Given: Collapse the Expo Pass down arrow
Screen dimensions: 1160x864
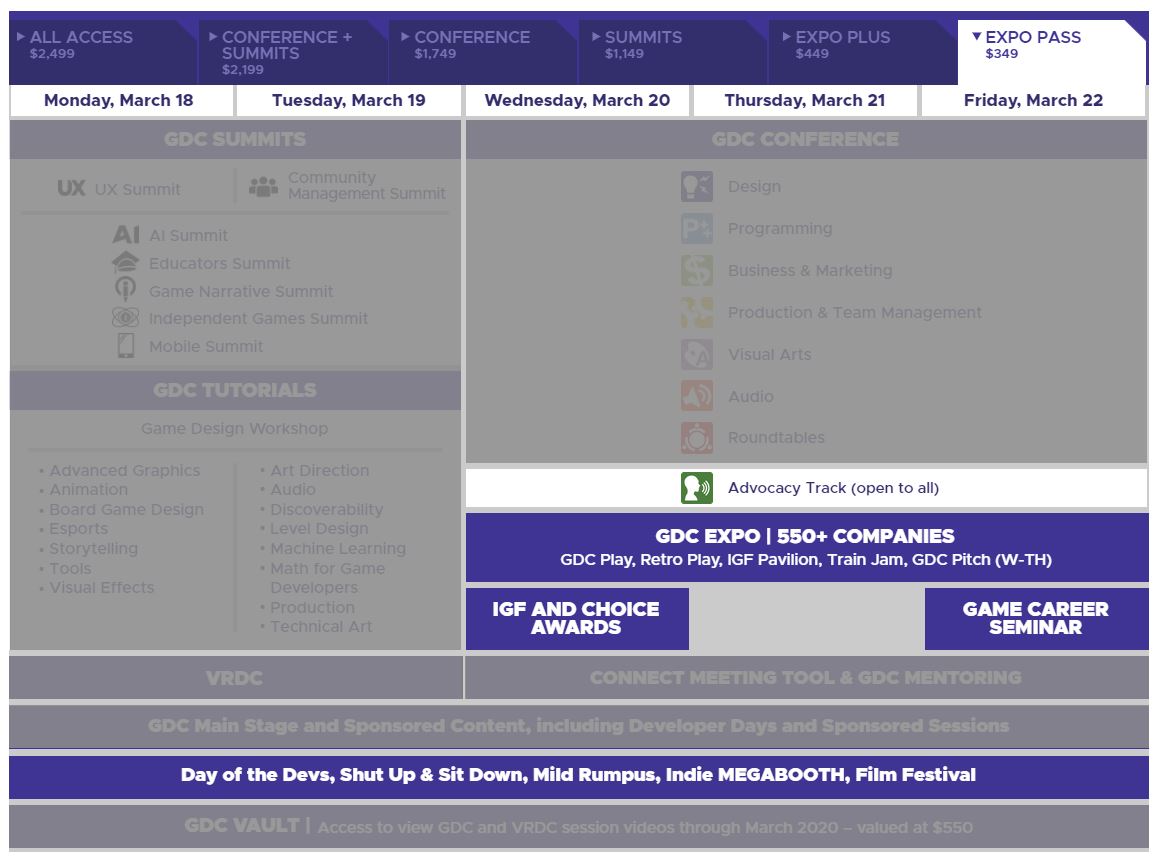Looking at the screenshot, I should [x=977, y=36].
